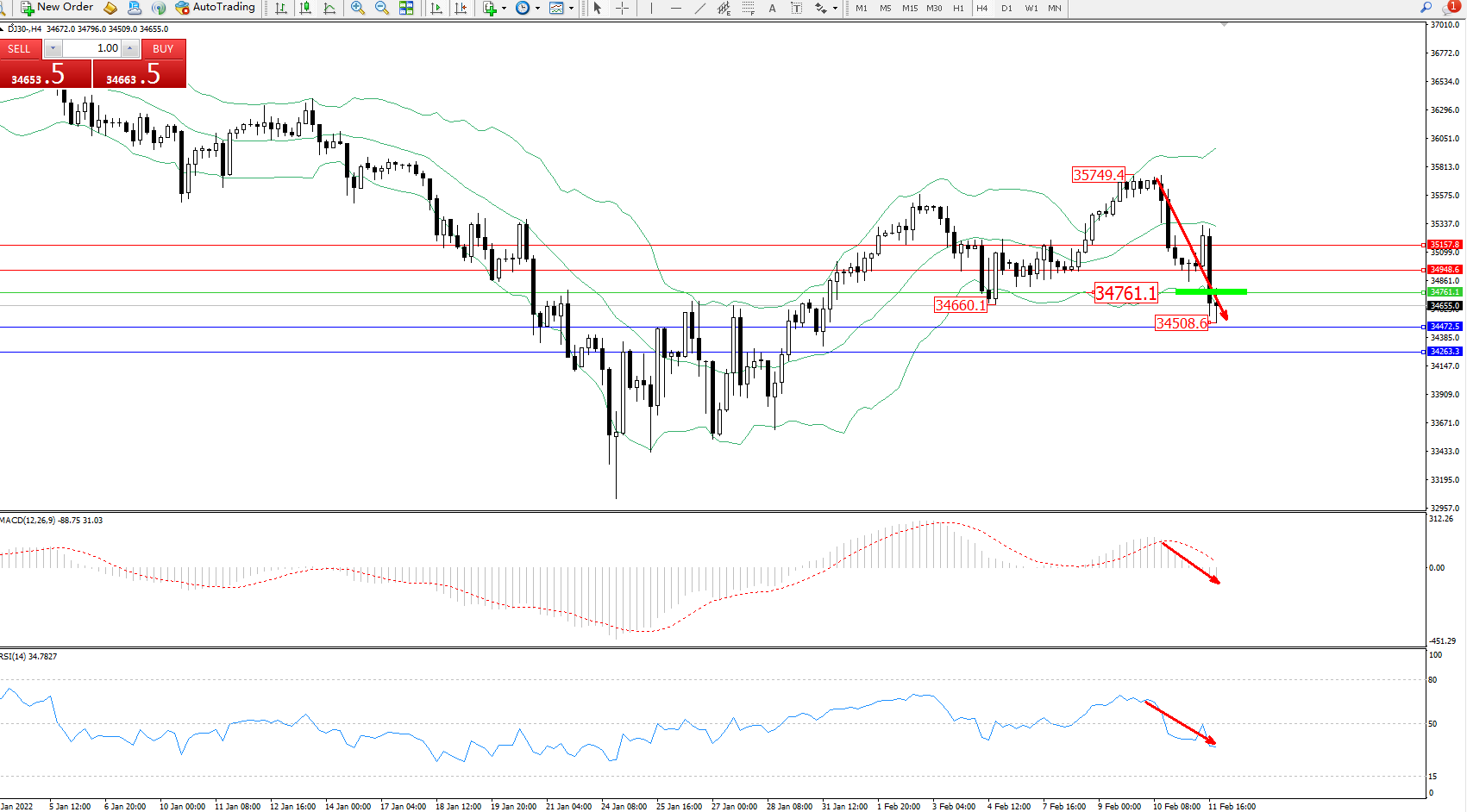Select the crosshair tool
Viewport: 1467px width, 812px height.
click(x=622, y=8)
